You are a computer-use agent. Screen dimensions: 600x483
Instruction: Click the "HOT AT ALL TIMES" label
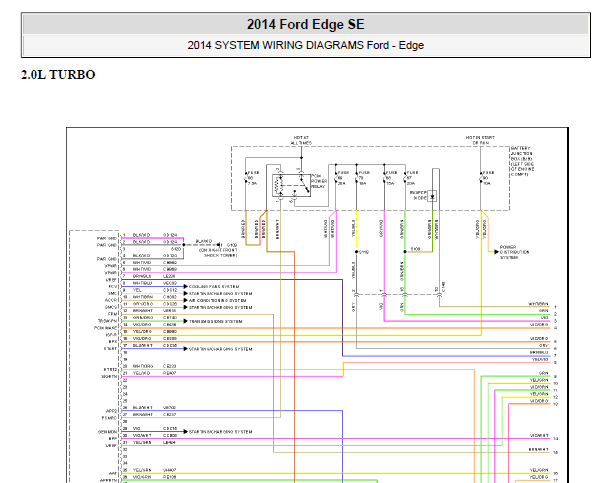coord(301,140)
